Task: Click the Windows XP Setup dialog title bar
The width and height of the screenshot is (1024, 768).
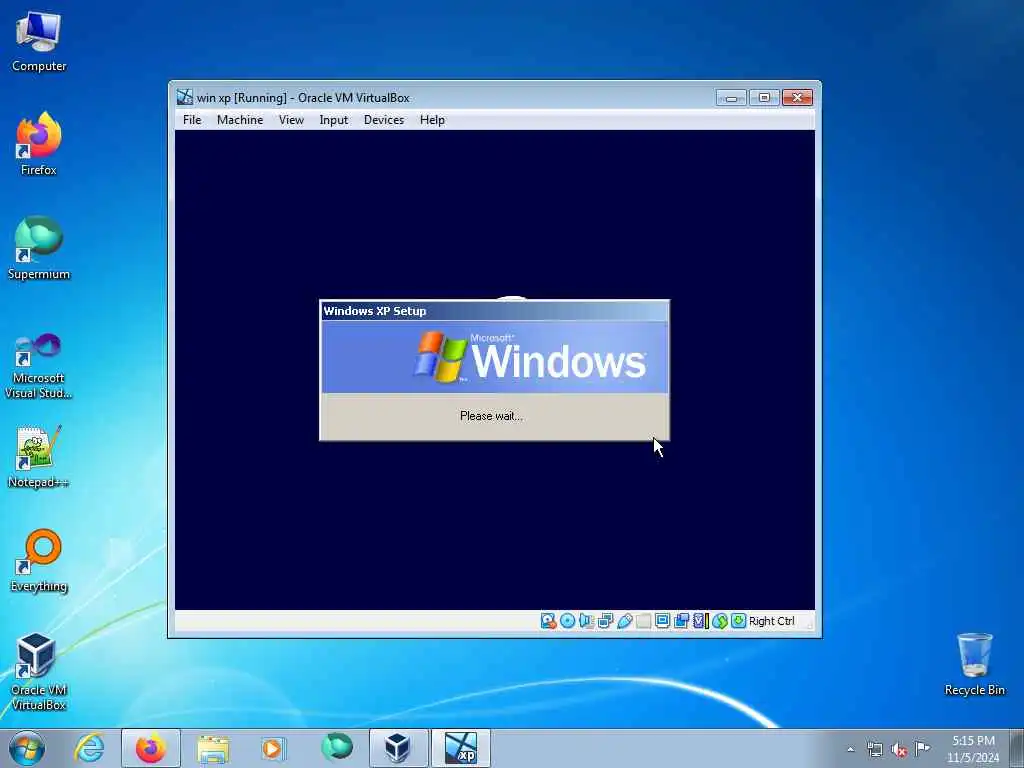Action: point(494,311)
